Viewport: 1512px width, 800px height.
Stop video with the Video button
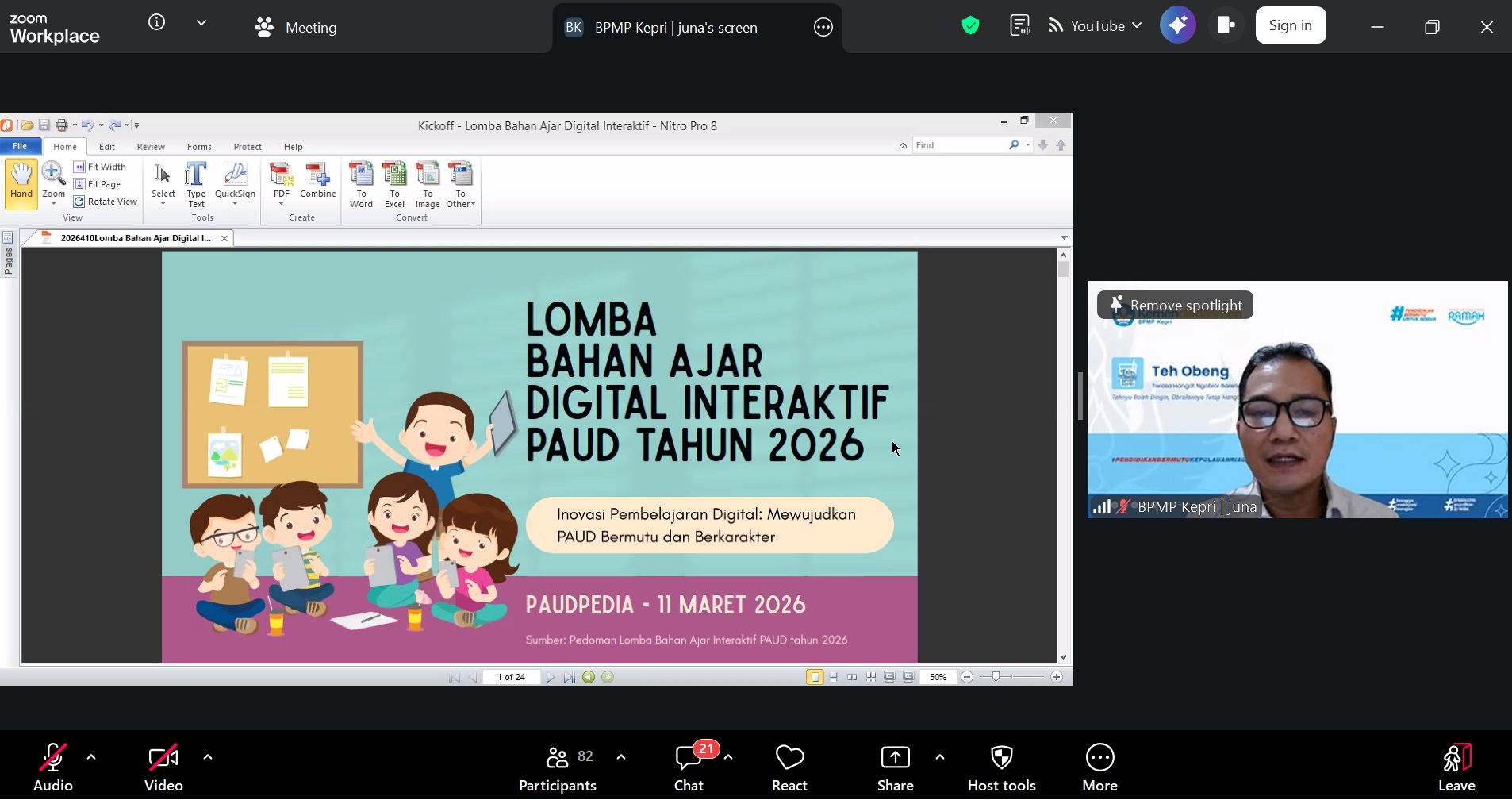point(163,764)
